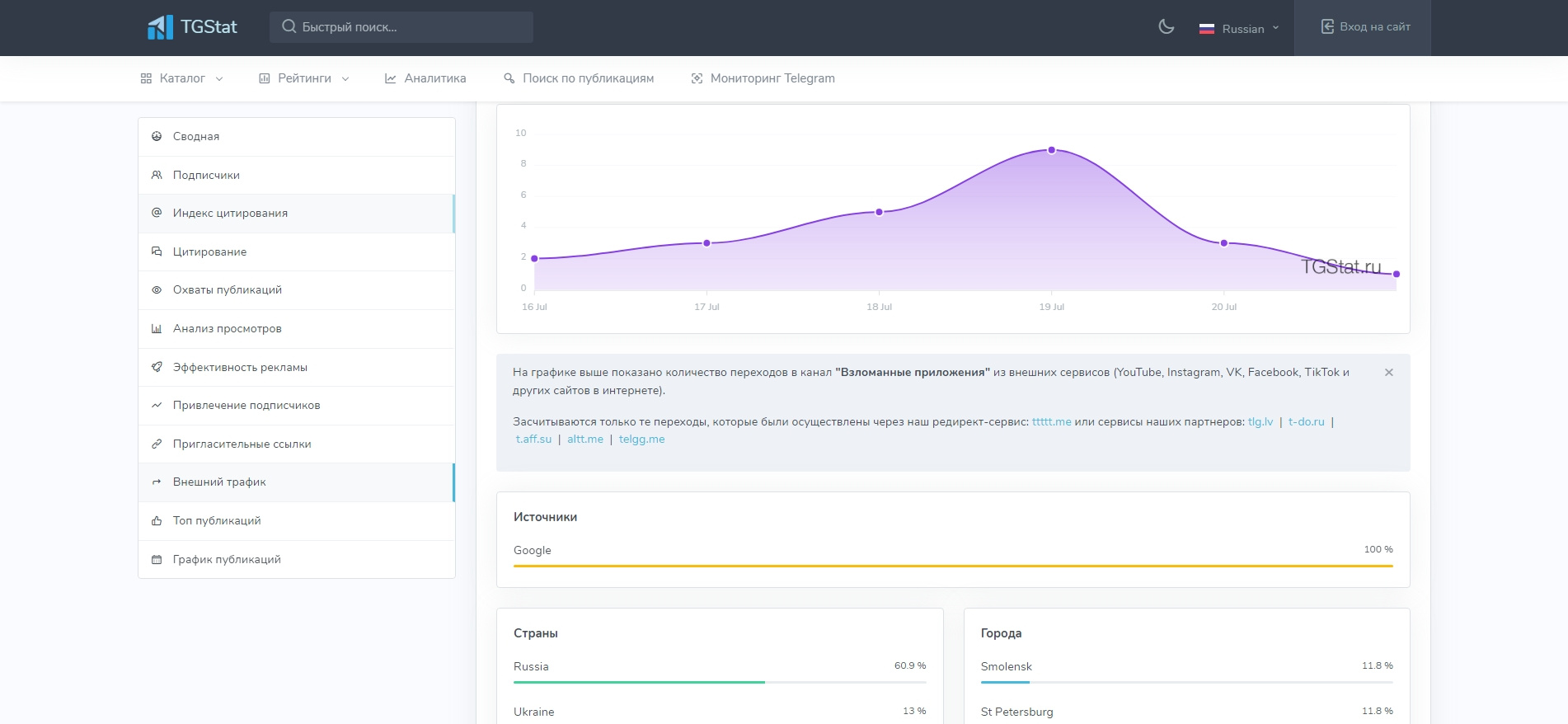1568x724 pixels.
Task: Dismiss the info notice with X
Action: tap(1389, 373)
